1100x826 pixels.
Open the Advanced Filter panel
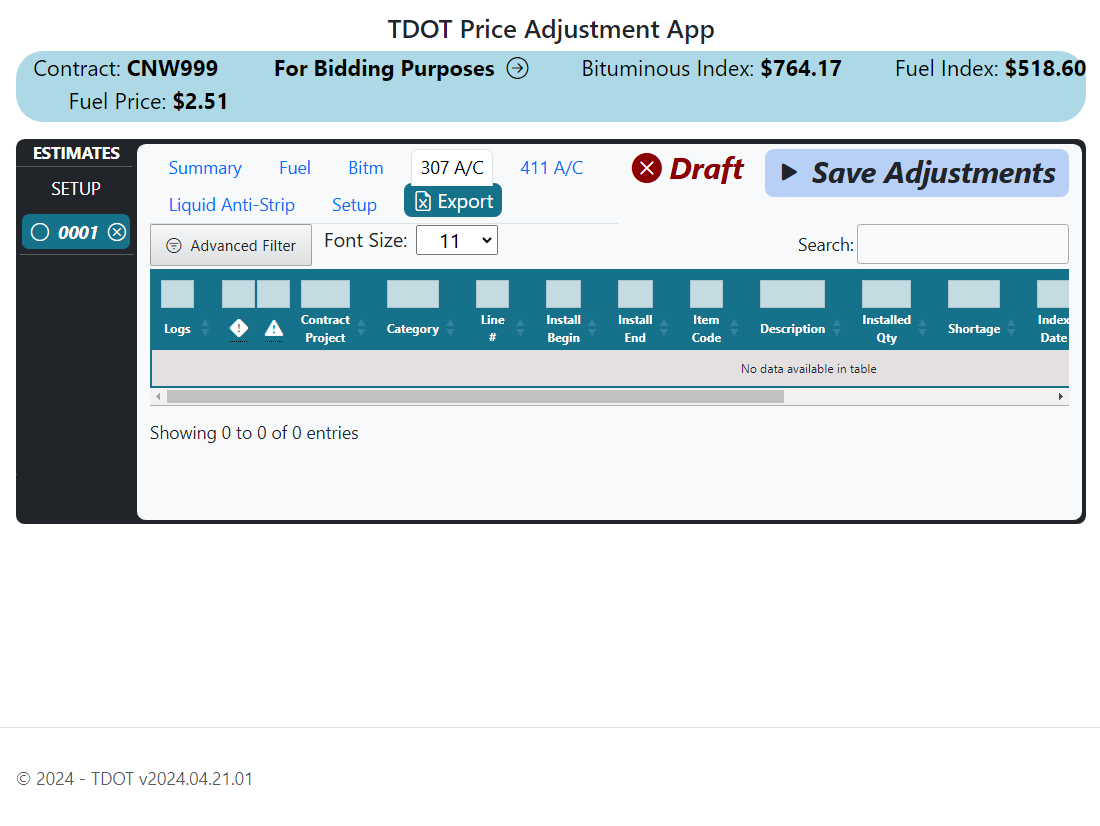[x=231, y=246]
